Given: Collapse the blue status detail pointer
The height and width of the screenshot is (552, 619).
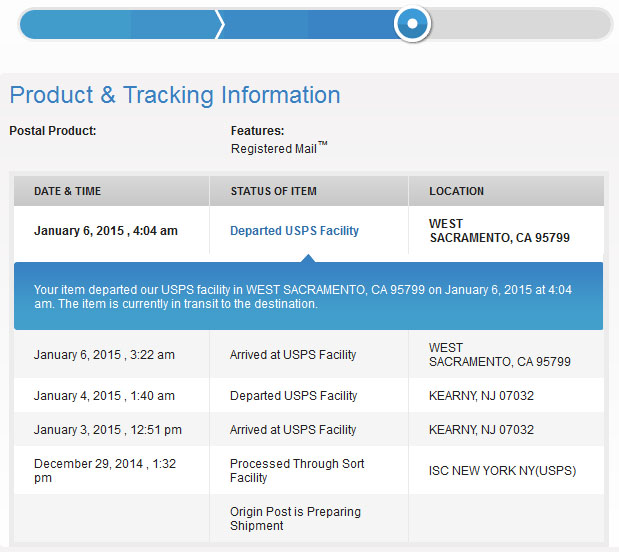Looking at the screenshot, I should [308, 258].
